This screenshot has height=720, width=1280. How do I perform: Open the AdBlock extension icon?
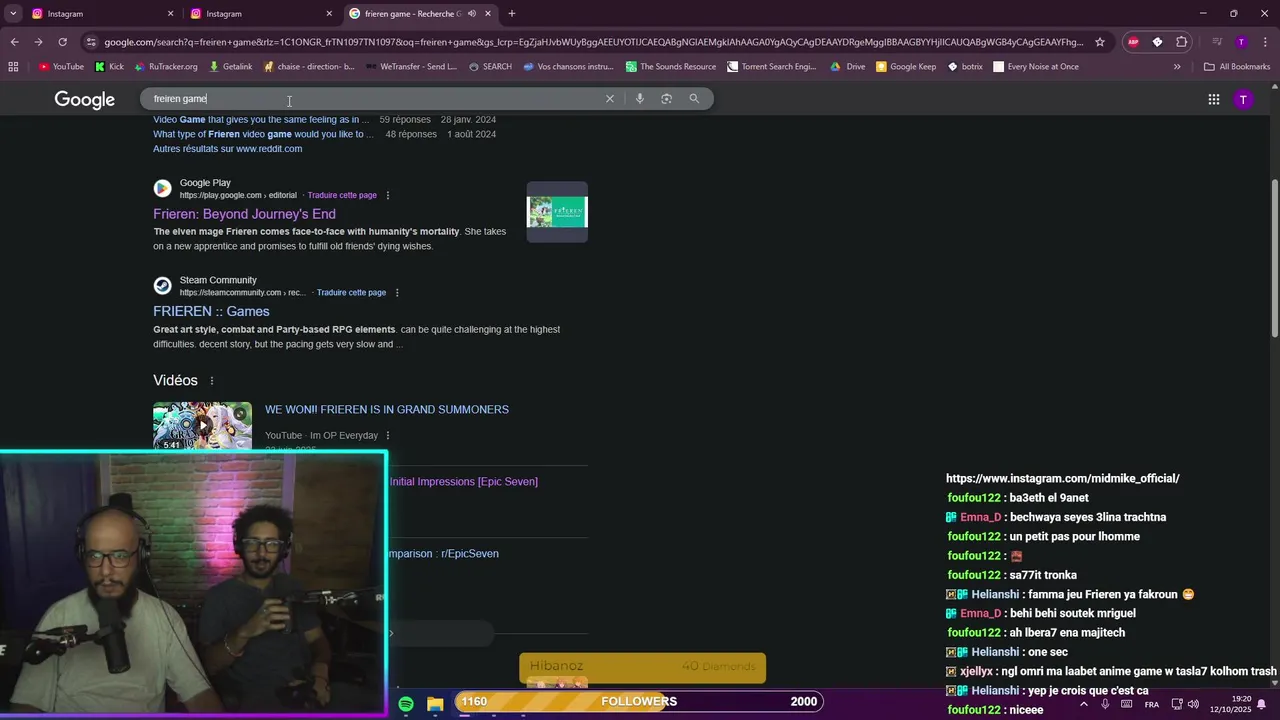pos(1133,42)
